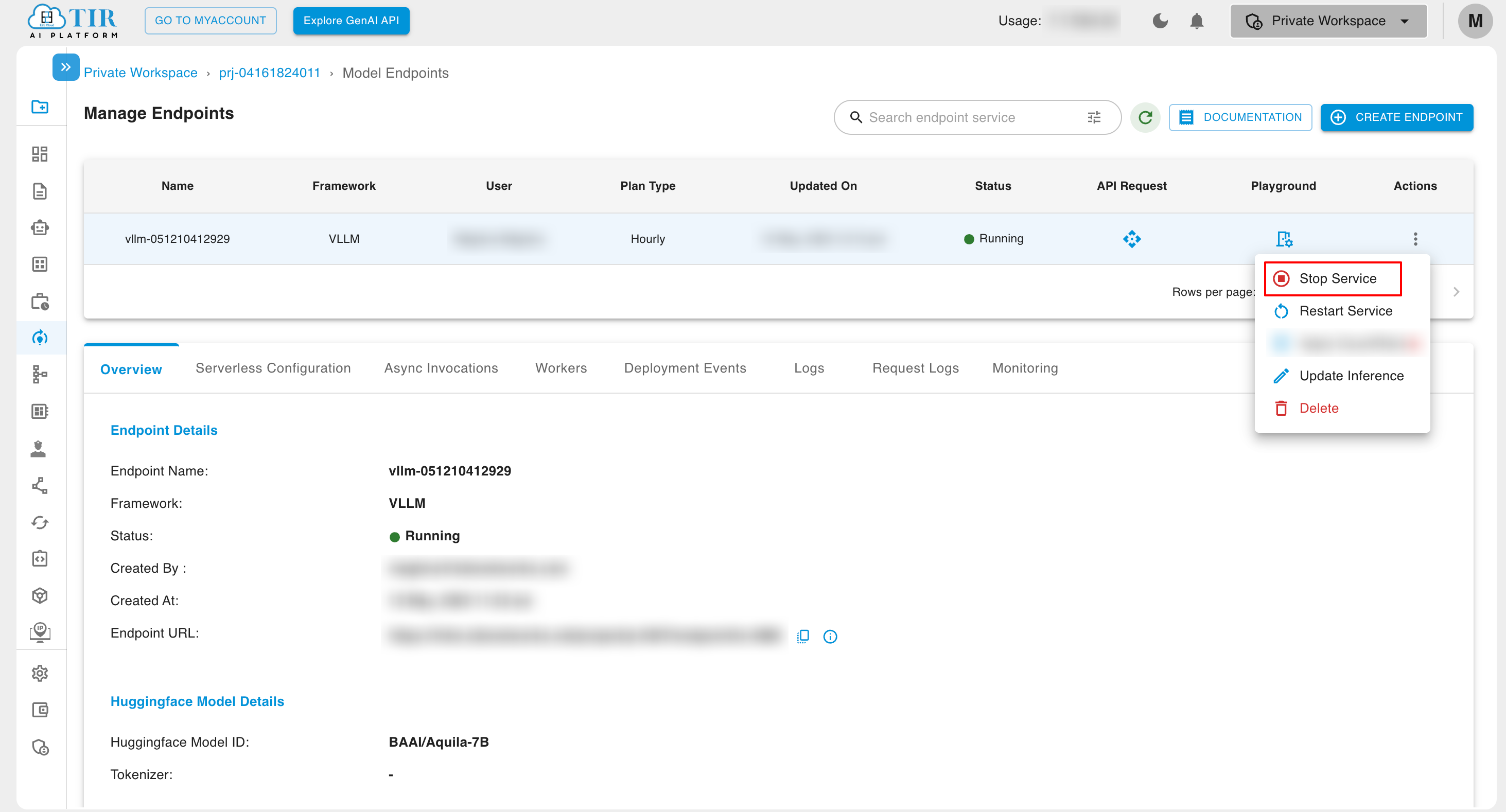The image size is (1506, 812).
Task: Open the Serverless Configuration tab
Action: point(273,368)
